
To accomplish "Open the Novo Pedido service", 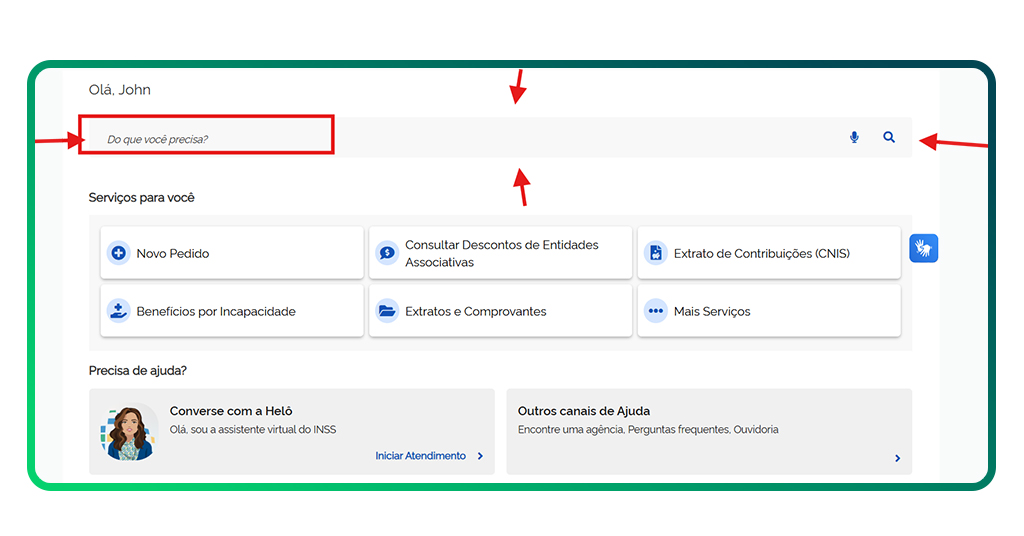I will (x=232, y=253).
